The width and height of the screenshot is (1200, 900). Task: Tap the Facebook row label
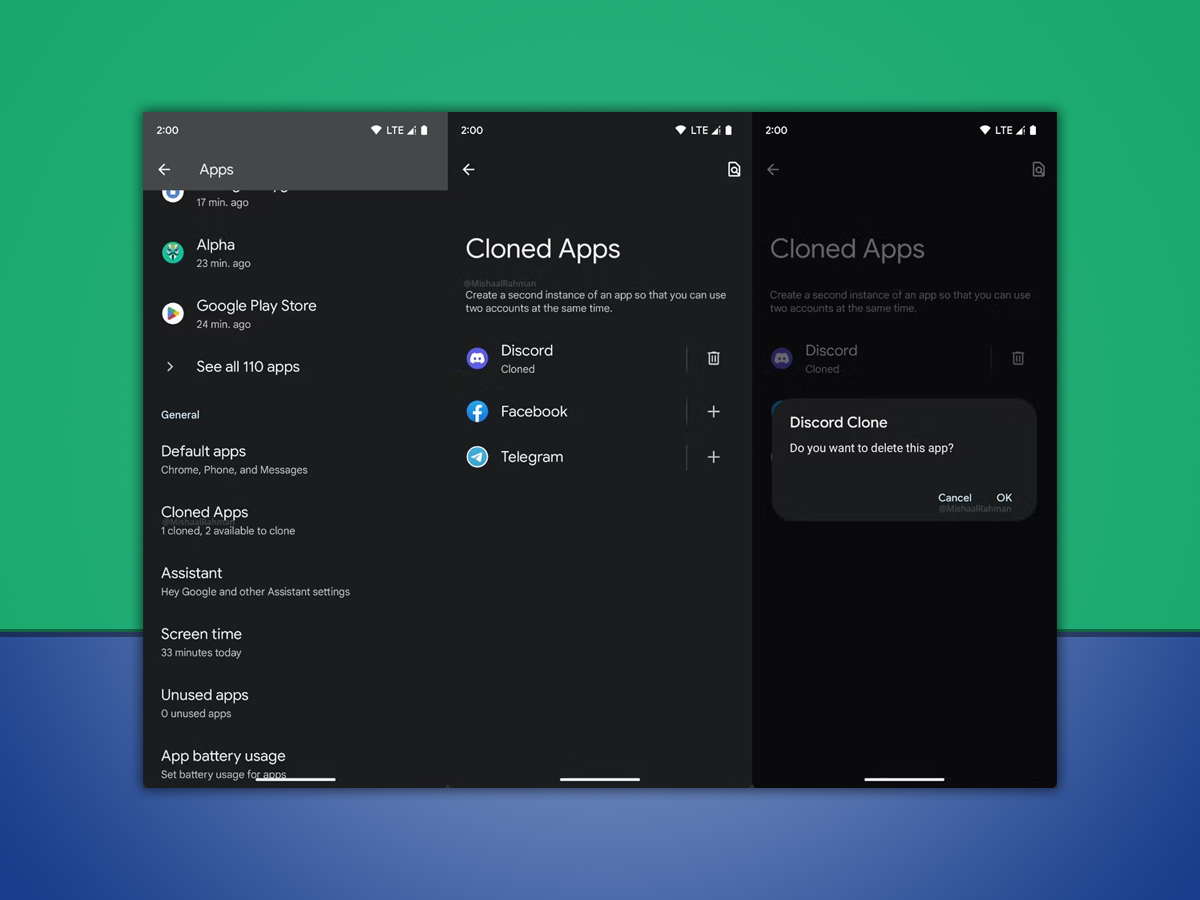tap(534, 412)
